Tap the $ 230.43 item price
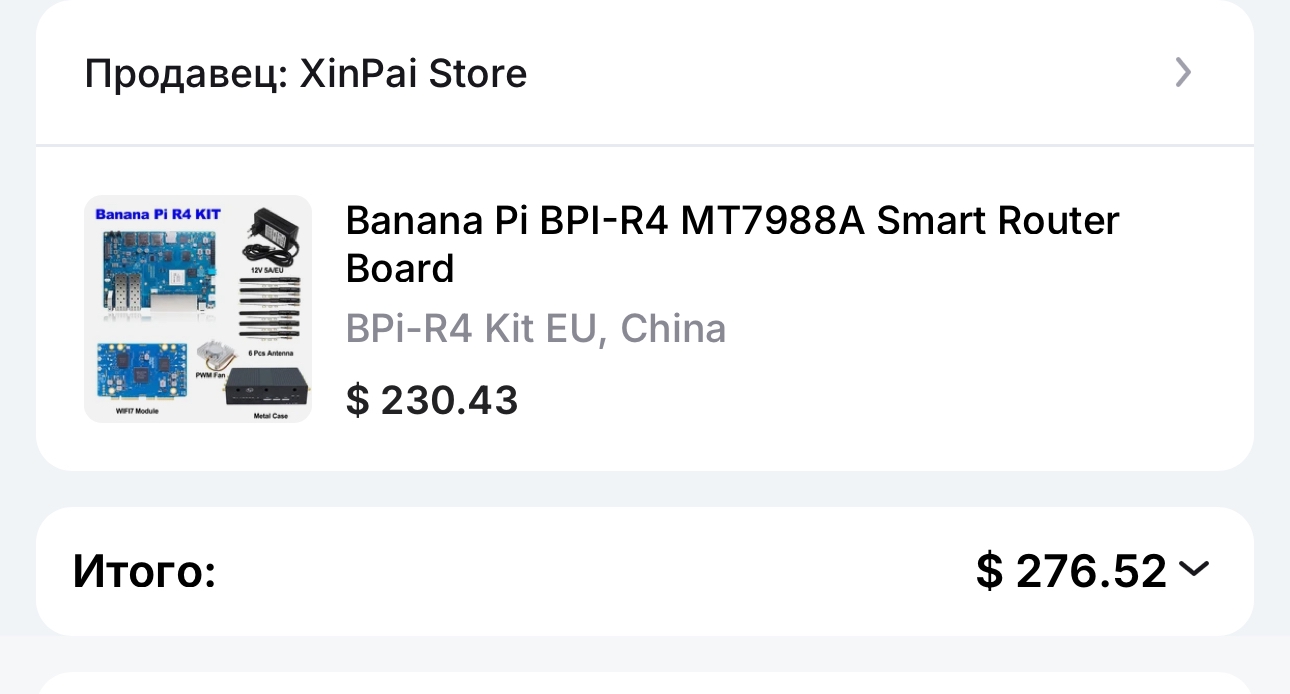This screenshot has width=1290, height=694. click(432, 401)
